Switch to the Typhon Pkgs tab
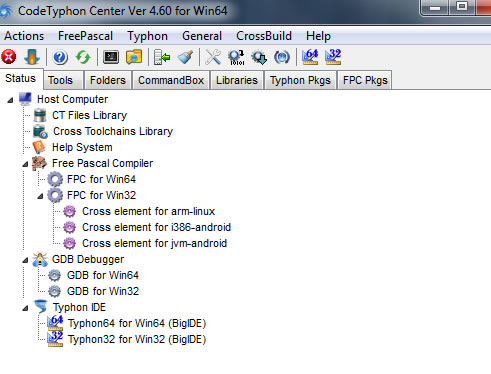The width and height of the screenshot is (491, 374). (300, 80)
